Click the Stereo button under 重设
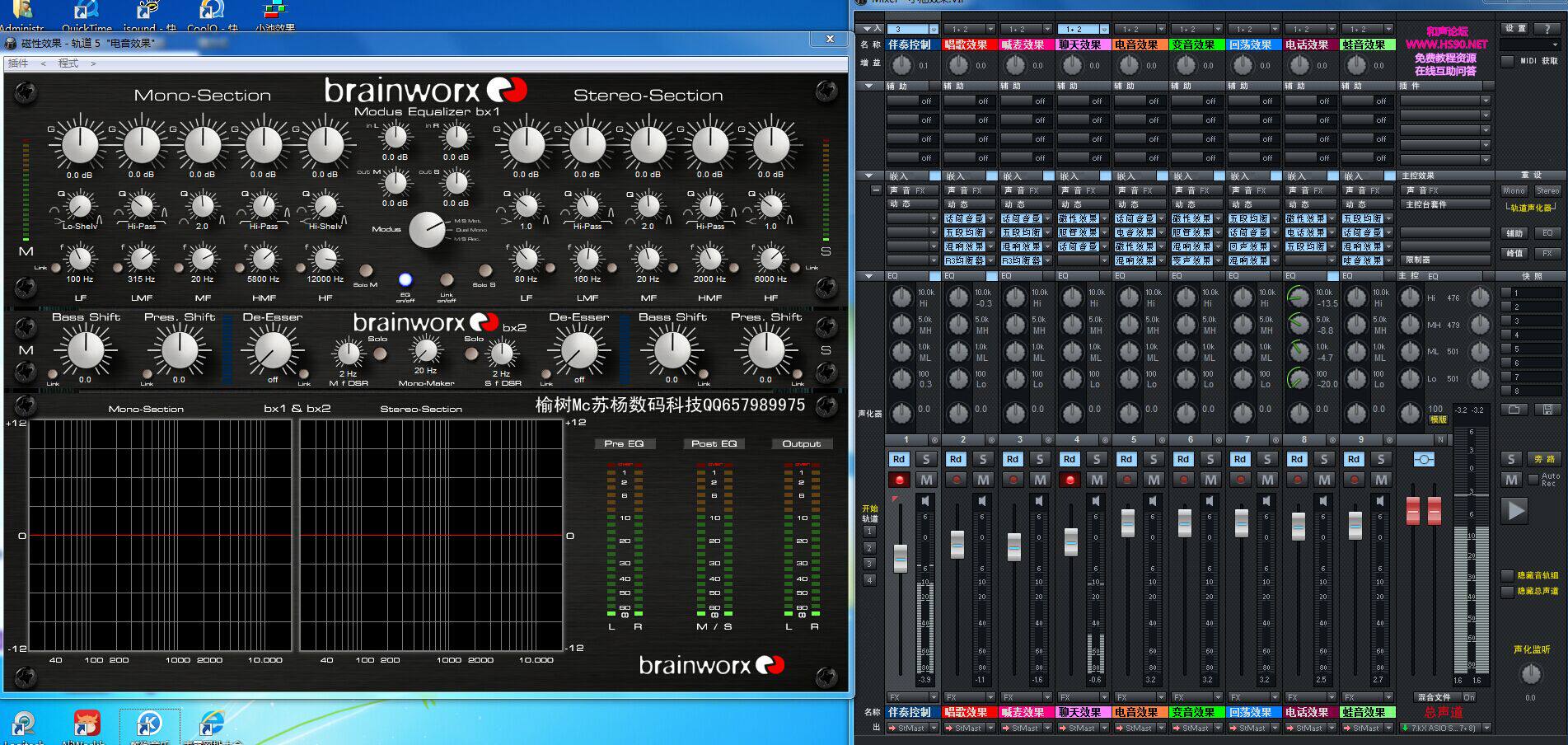The height and width of the screenshot is (745, 1568). (1547, 190)
